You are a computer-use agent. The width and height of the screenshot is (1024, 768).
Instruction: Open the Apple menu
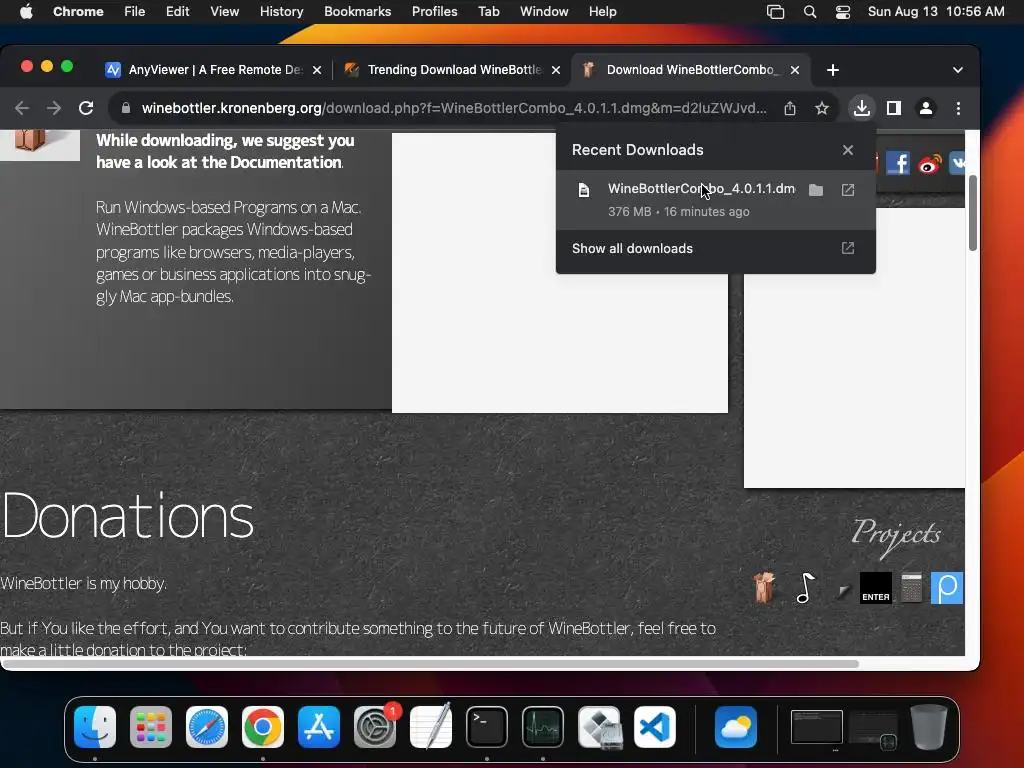[x=26, y=12]
